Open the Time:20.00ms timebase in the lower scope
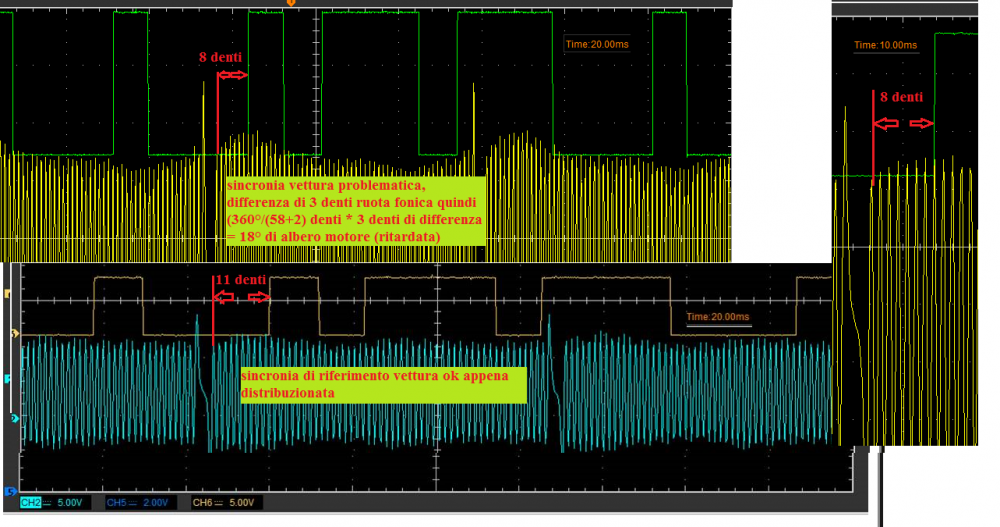Viewport: 1000px width, 527px height. point(717,316)
